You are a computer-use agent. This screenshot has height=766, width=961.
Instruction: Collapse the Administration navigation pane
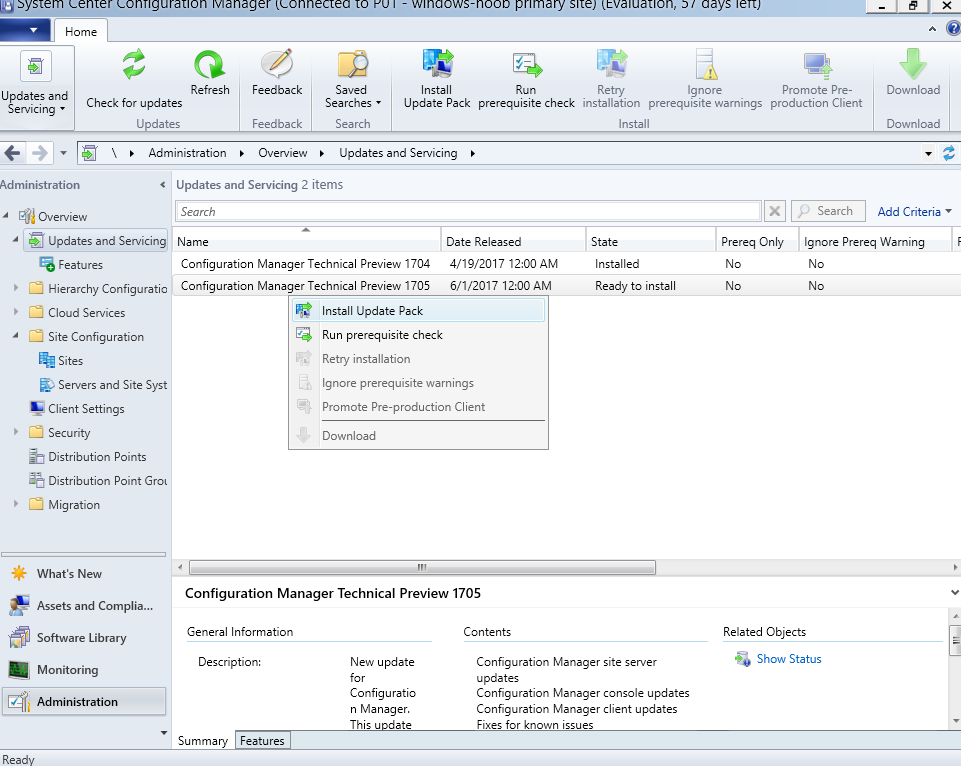tap(162, 184)
